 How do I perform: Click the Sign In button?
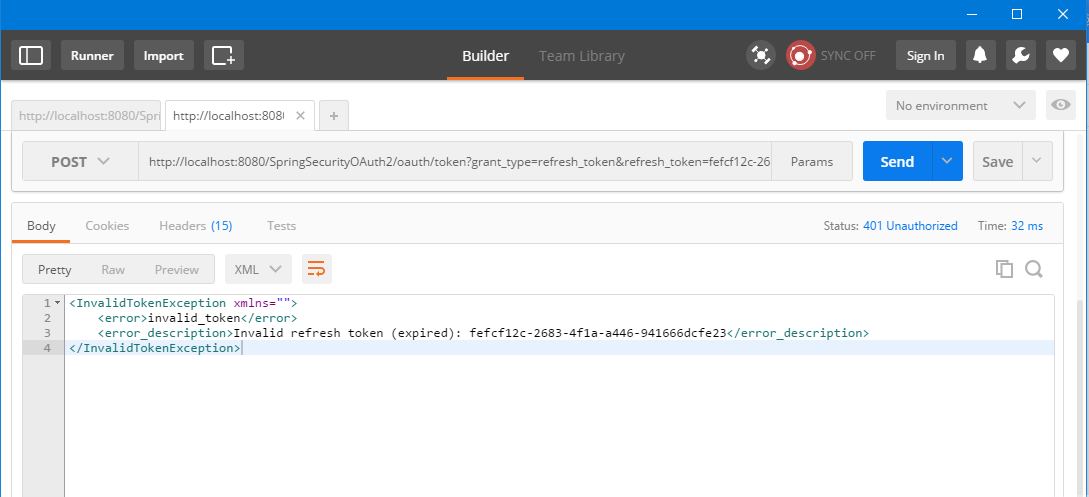[925, 56]
